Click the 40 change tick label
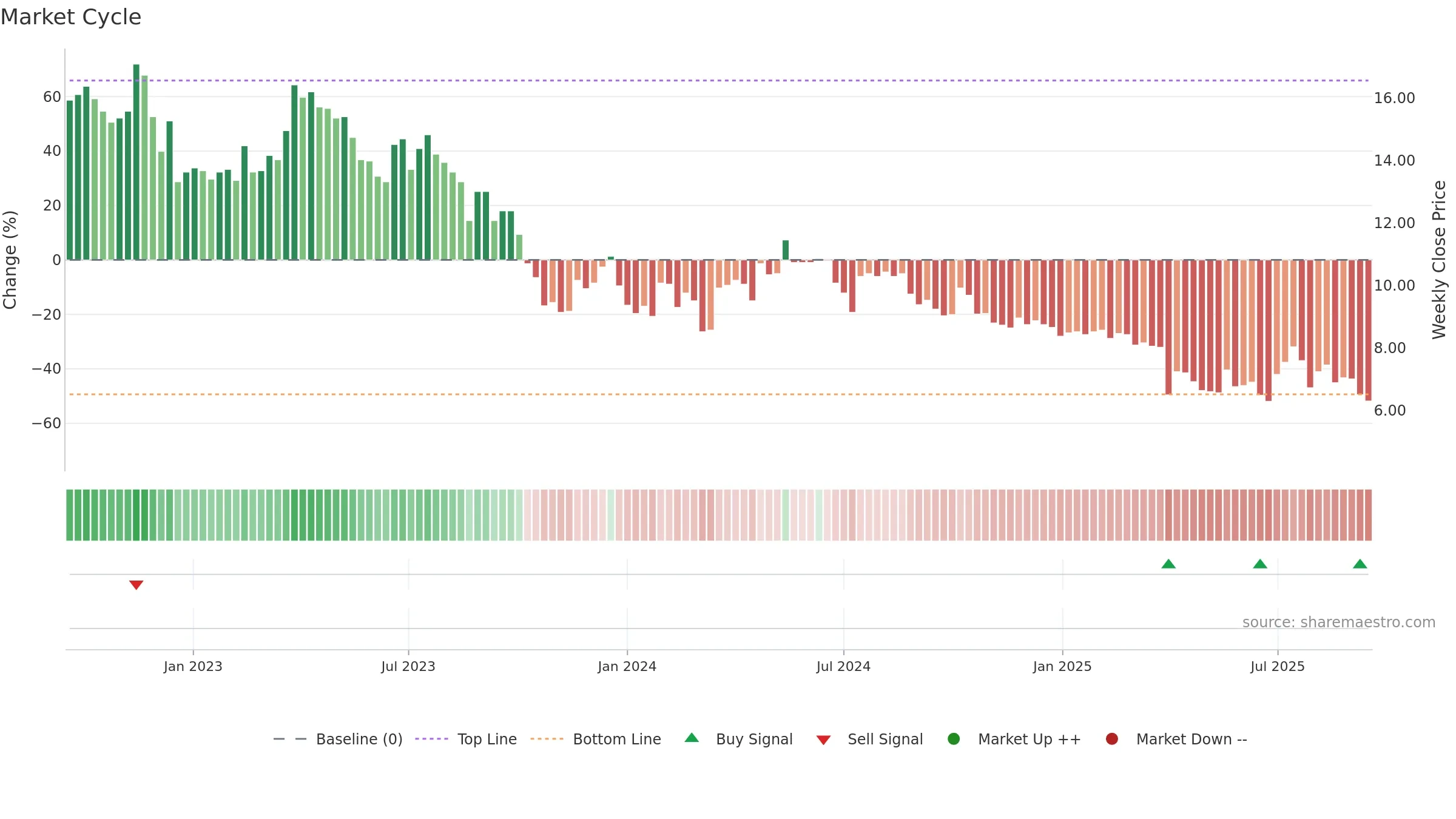 point(52,151)
